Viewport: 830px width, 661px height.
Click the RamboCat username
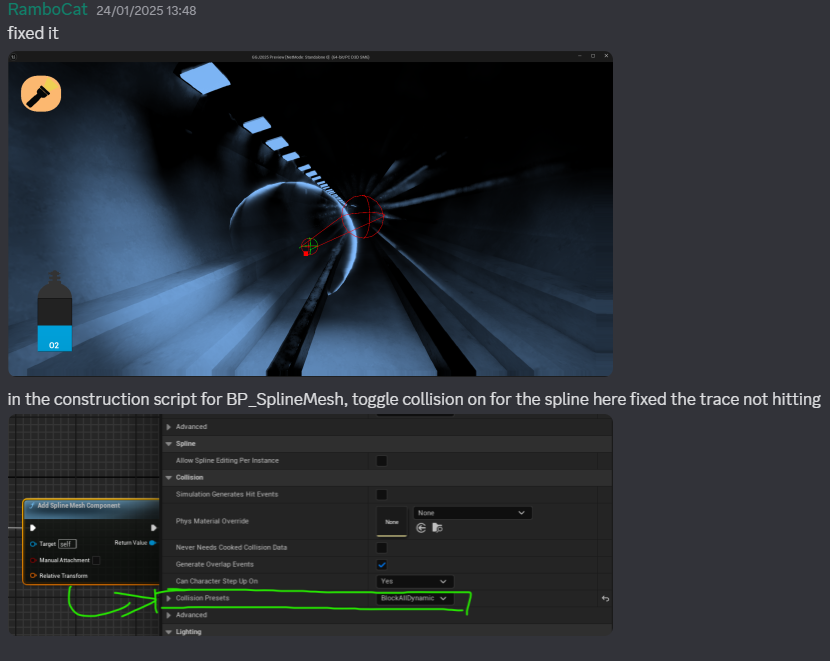click(x=48, y=11)
